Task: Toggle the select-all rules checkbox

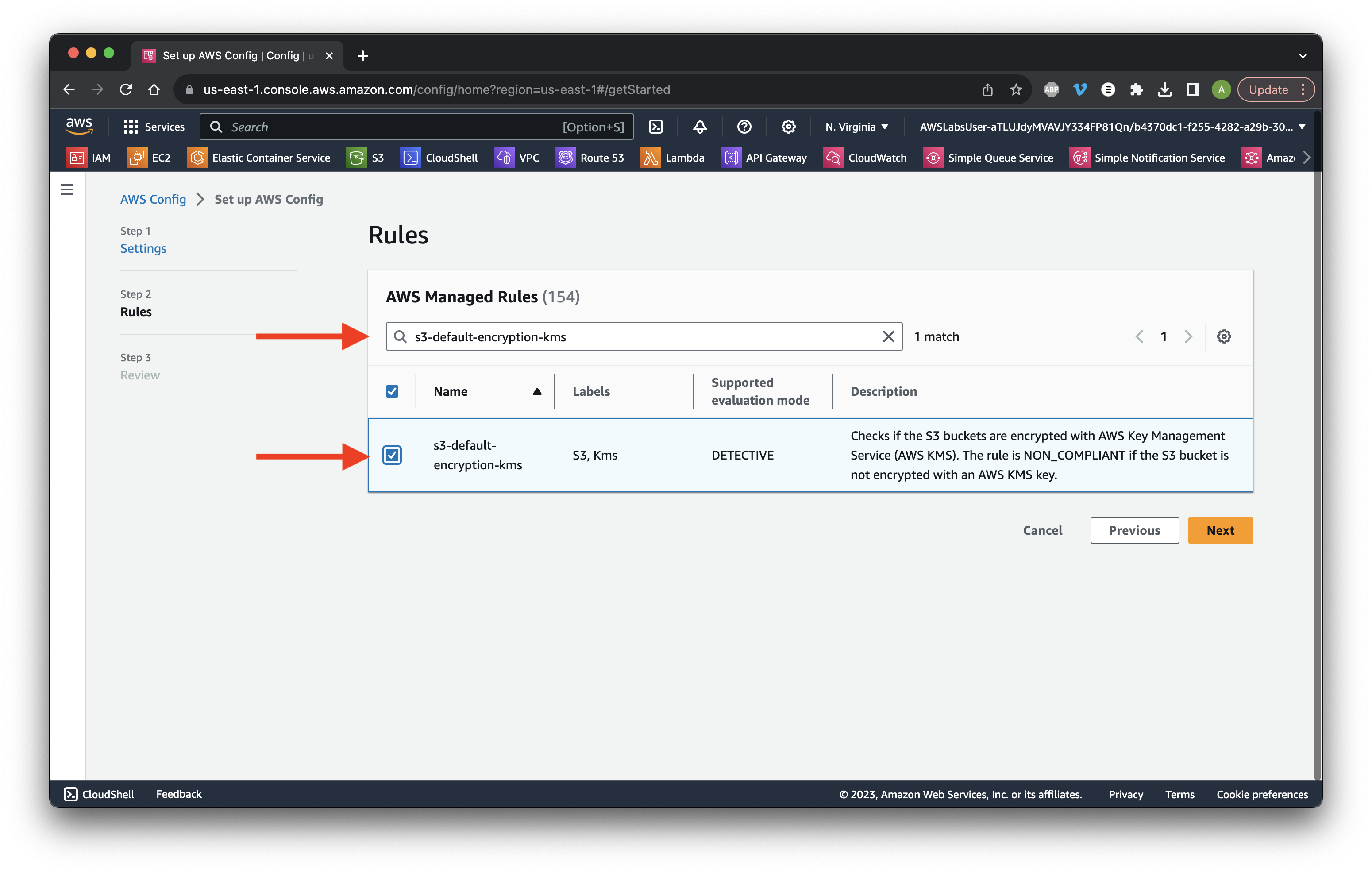Action: (392, 391)
